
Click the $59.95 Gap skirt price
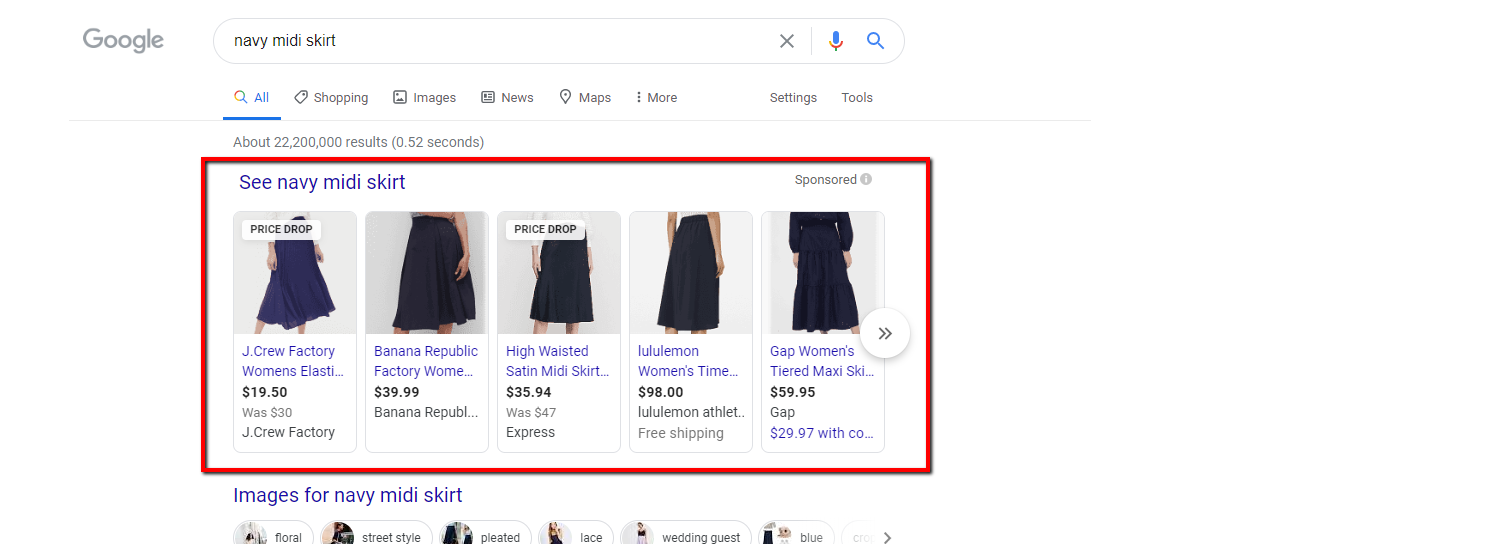[x=793, y=392]
